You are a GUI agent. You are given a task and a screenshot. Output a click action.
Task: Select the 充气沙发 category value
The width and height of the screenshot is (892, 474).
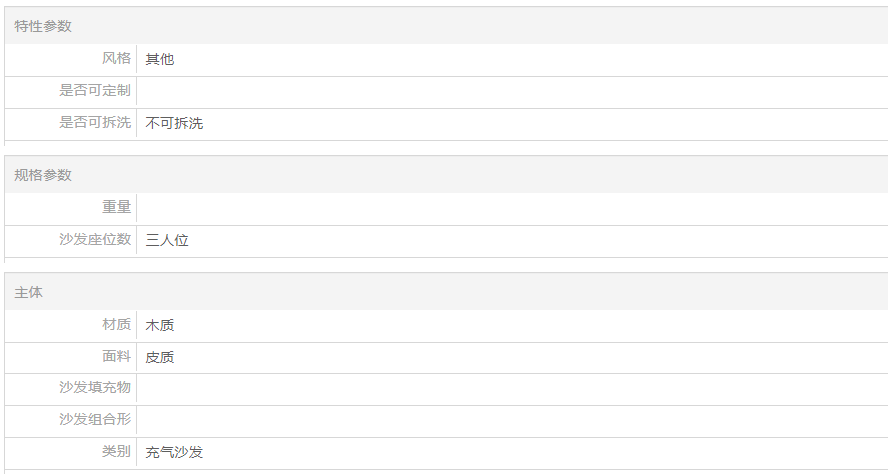(x=174, y=452)
